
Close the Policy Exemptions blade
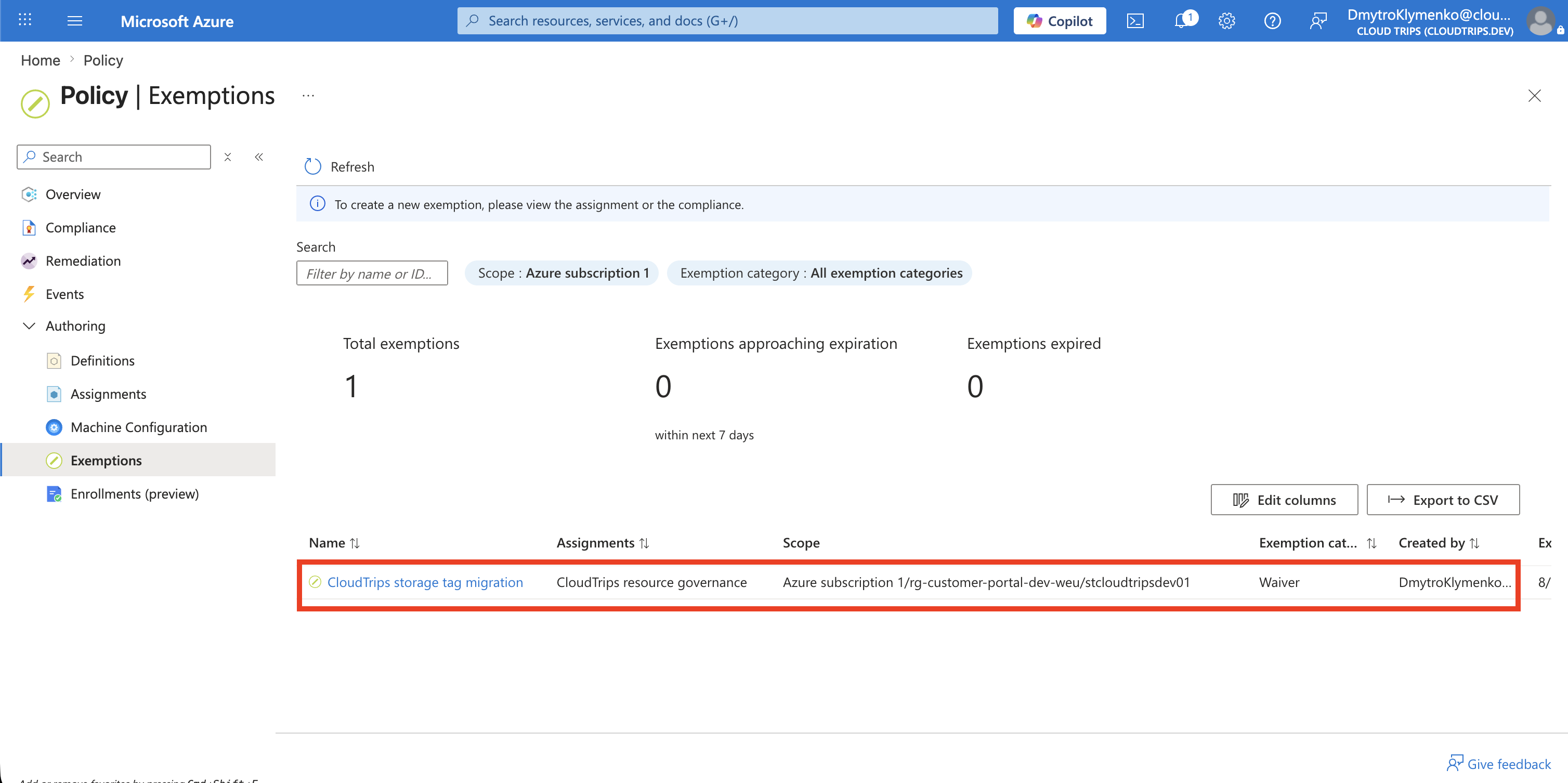pyautogui.click(x=1534, y=96)
